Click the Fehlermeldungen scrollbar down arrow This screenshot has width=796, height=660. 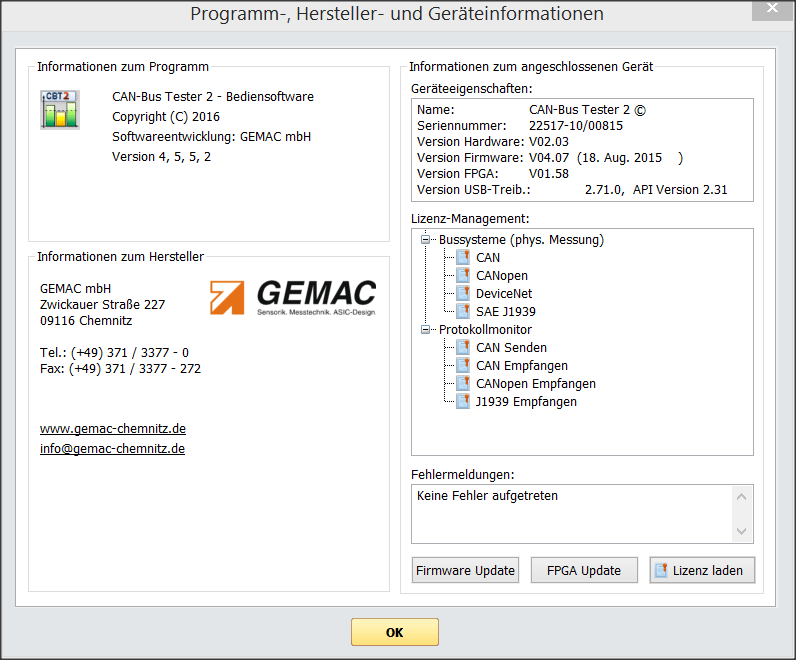742,531
